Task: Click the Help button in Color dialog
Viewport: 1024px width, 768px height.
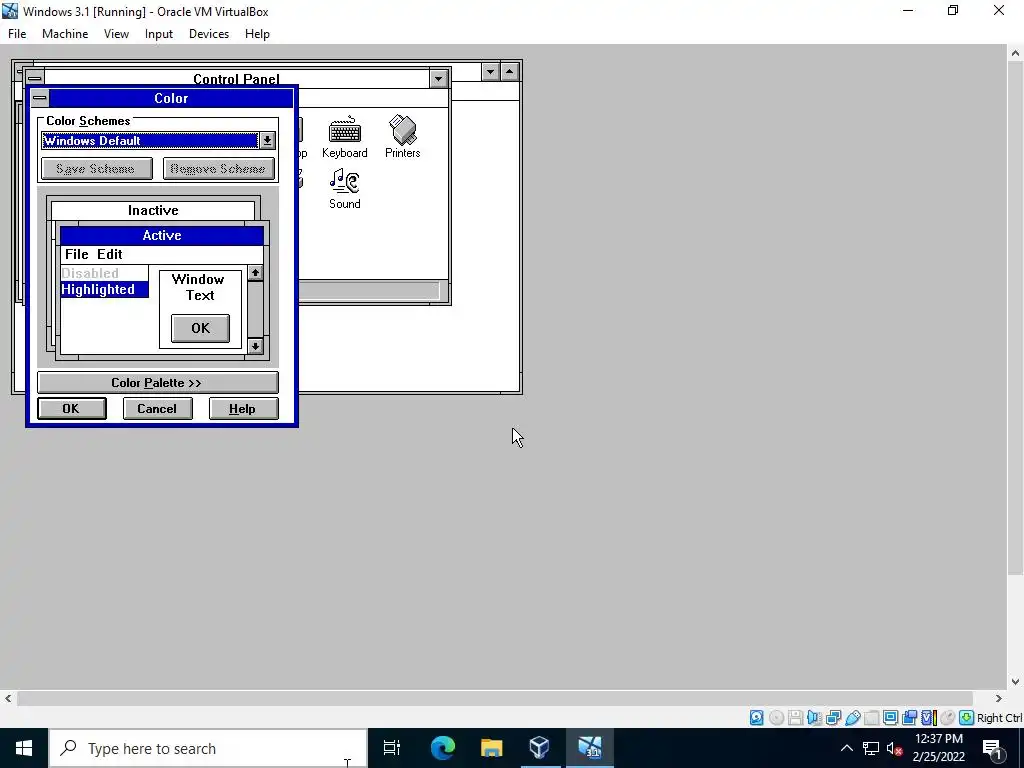Action: click(243, 409)
